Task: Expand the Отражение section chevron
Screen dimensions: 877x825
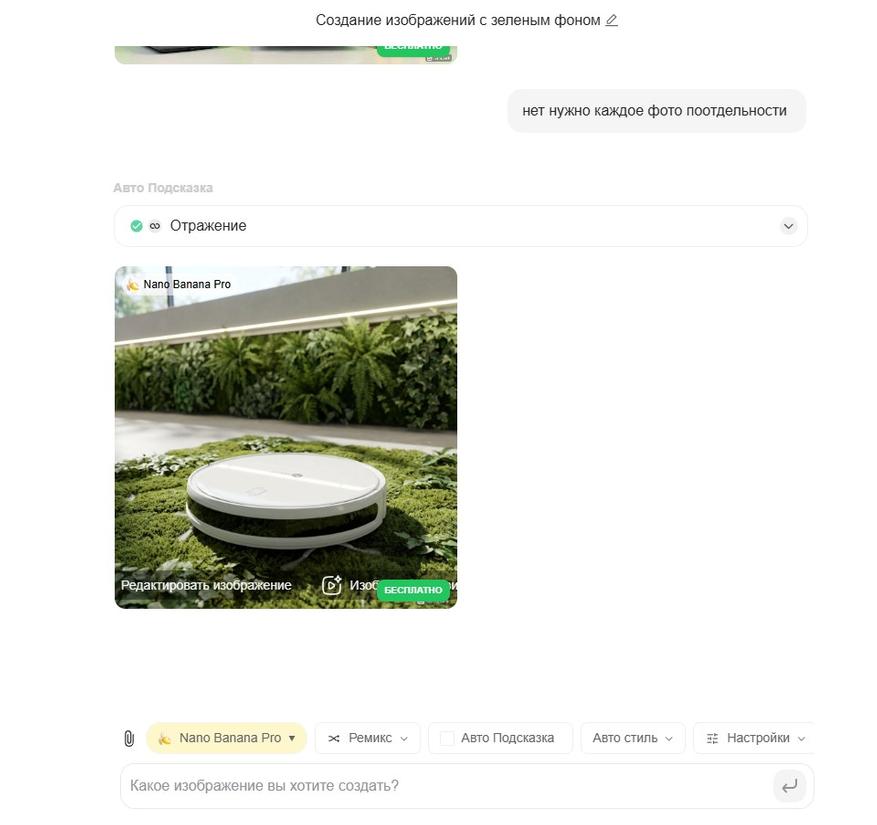Action: point(788,226)
